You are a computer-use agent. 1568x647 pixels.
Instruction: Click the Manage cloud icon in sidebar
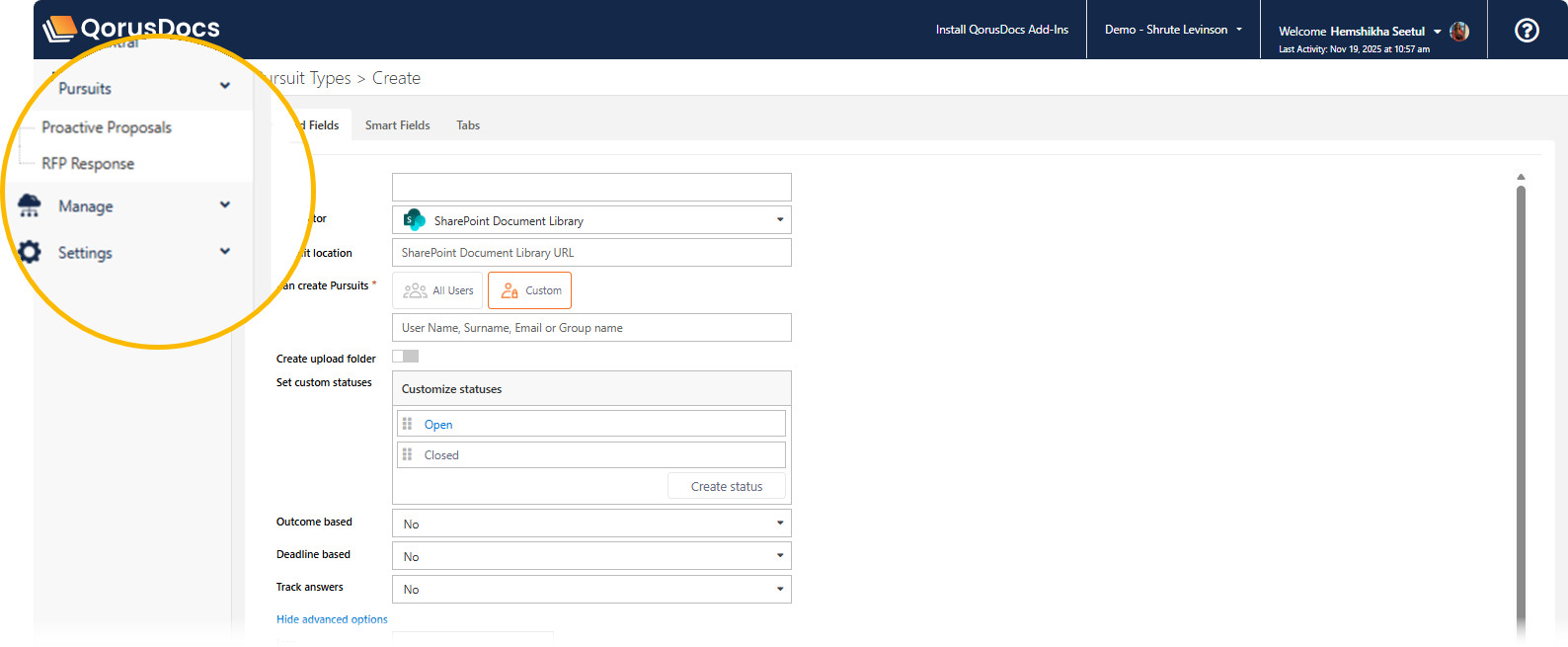coord(30,205)
